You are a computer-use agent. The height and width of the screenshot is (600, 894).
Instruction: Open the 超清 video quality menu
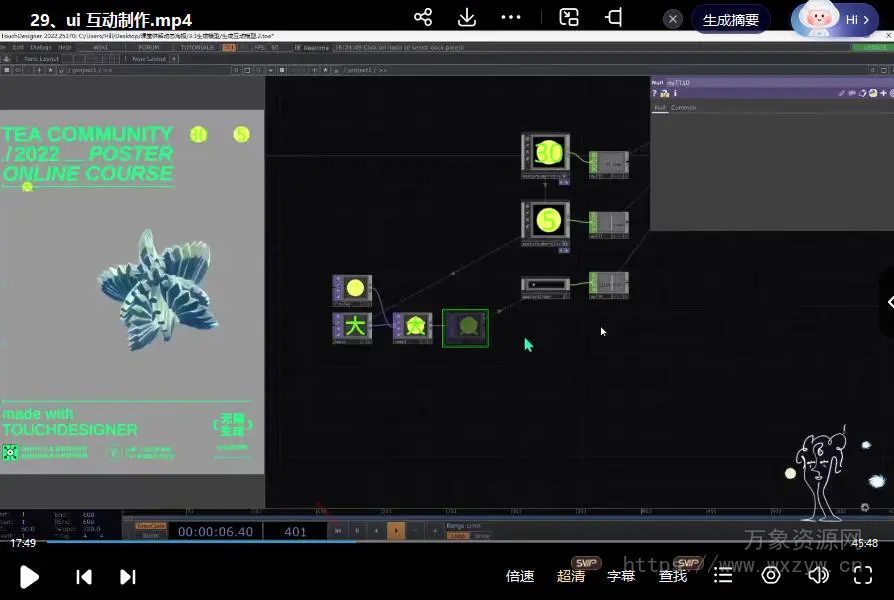[572, 576]
